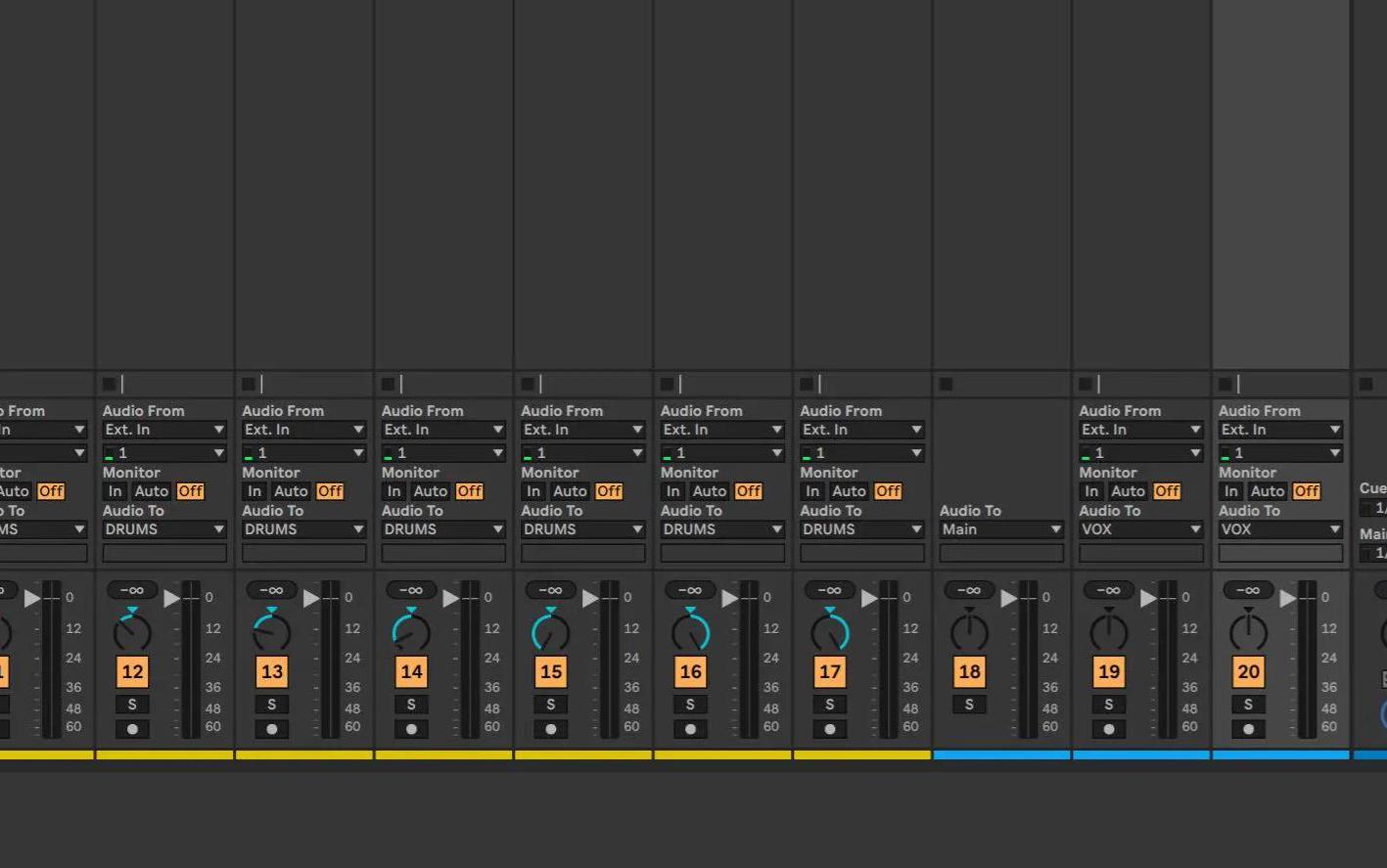
Task: Arm track 12 for recording
Action: 132,729
